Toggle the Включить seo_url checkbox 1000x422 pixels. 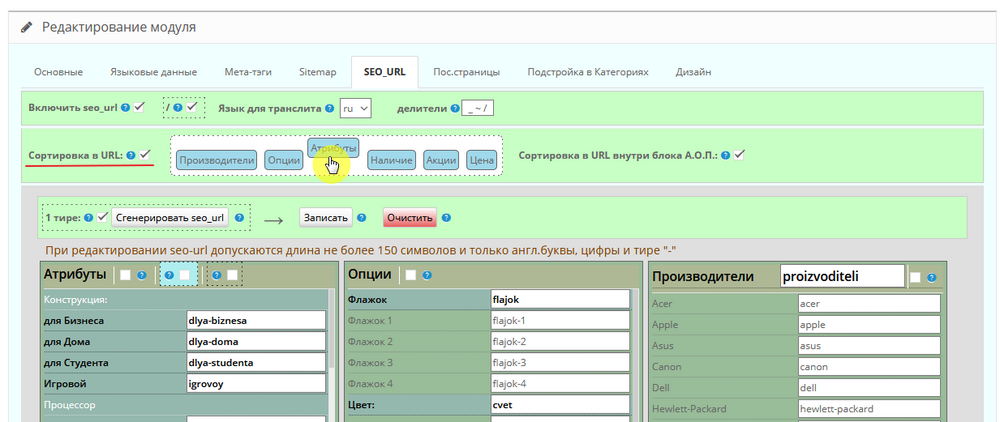[141, 107]
